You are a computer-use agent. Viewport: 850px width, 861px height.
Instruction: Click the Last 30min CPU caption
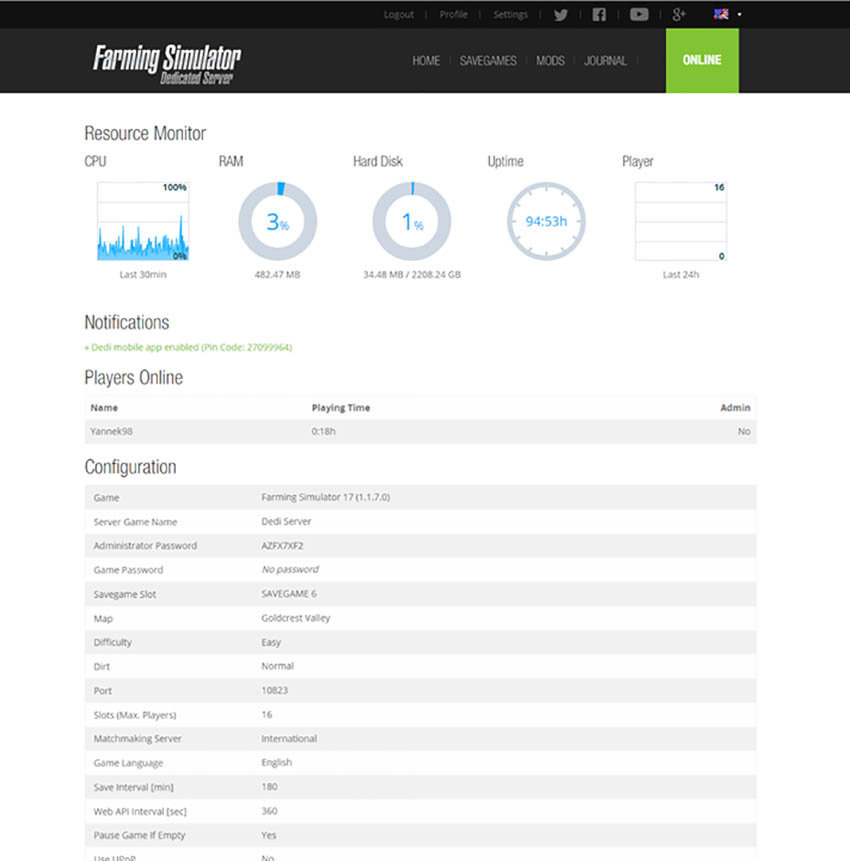pyautogui.click(x=143, y=275)
